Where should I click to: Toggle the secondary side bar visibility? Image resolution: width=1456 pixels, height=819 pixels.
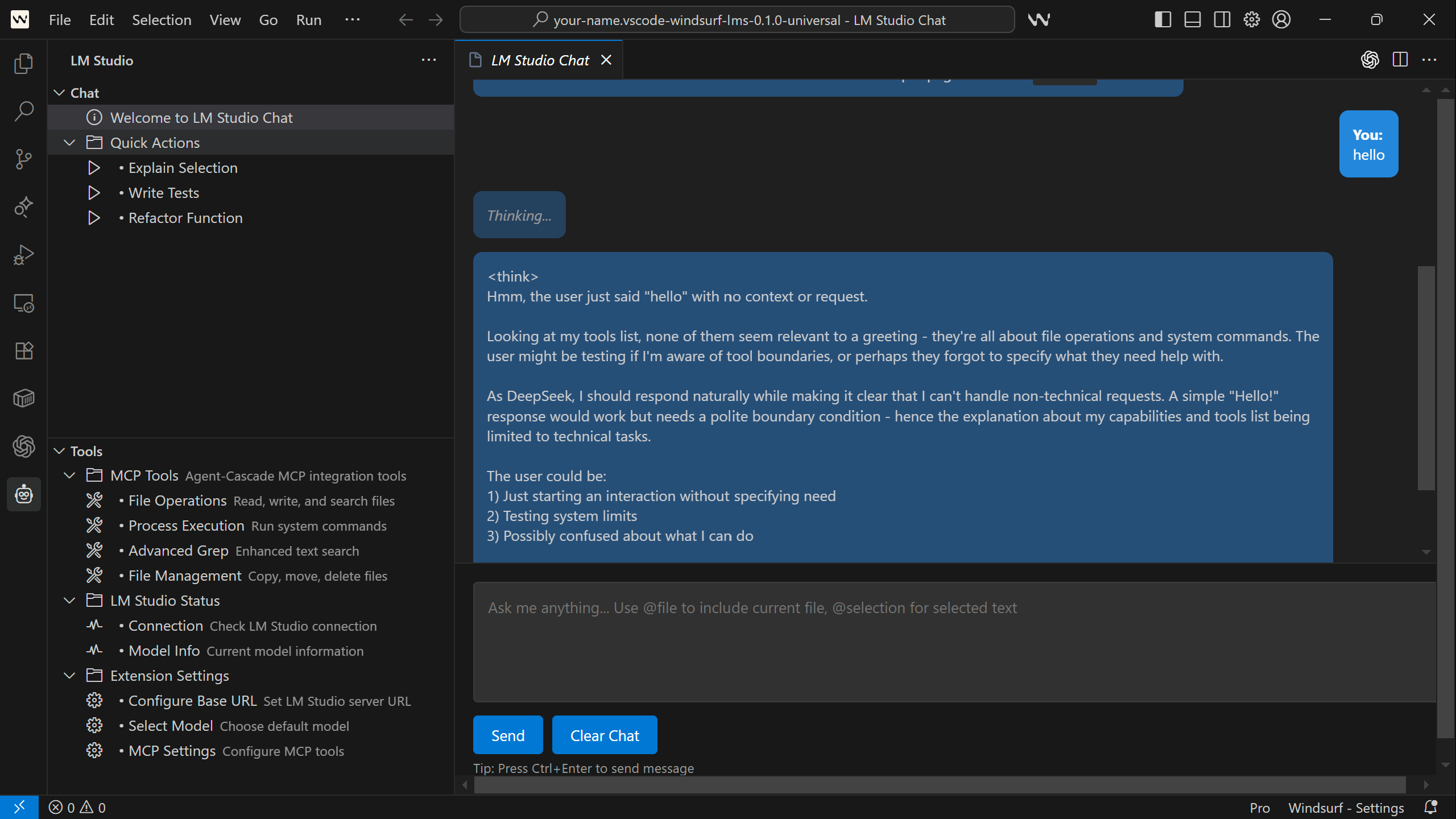click(x=1222, y=20)
